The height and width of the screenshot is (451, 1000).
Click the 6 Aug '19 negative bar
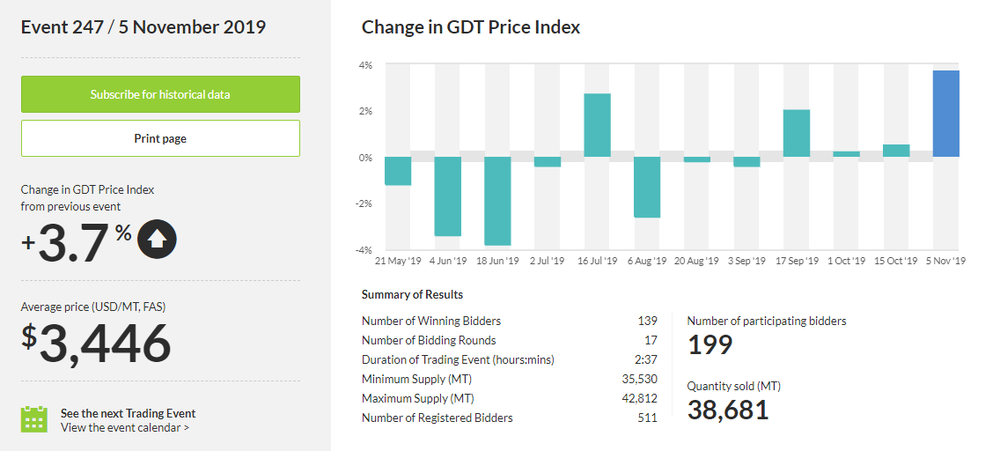(x=647, y=187)
